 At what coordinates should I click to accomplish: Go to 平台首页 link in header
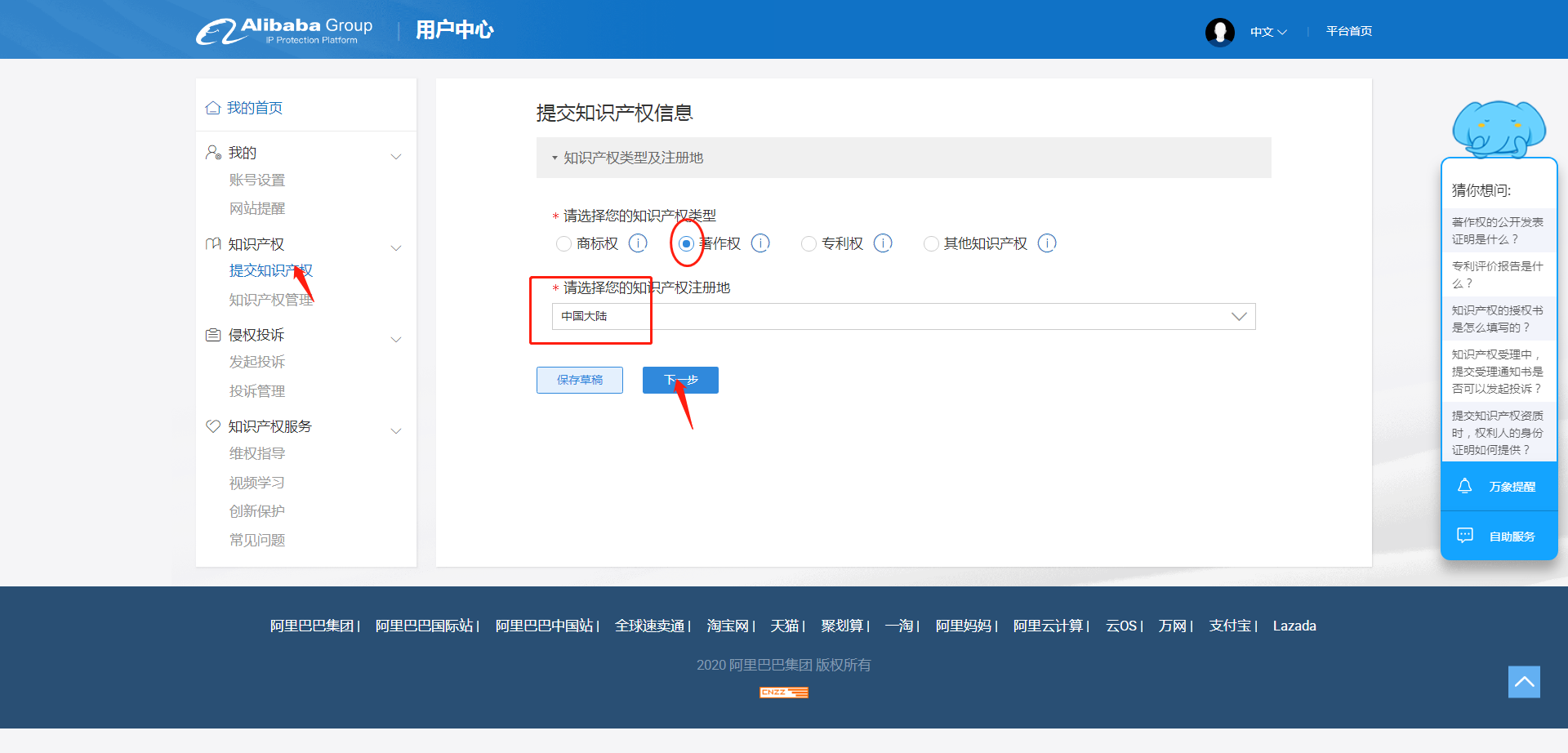tap(1348, 31)
